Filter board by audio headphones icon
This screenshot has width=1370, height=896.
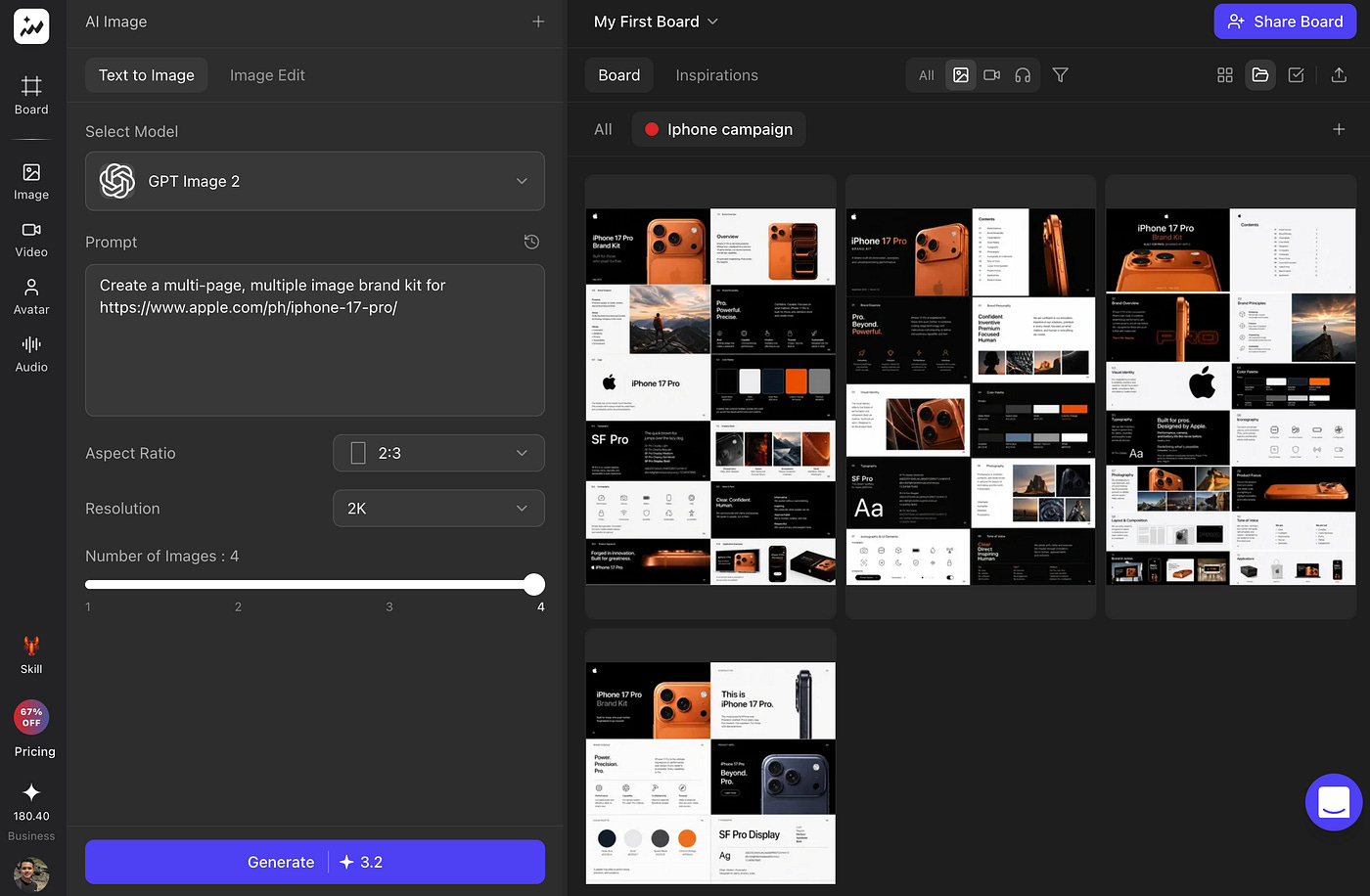(1023, 75)
